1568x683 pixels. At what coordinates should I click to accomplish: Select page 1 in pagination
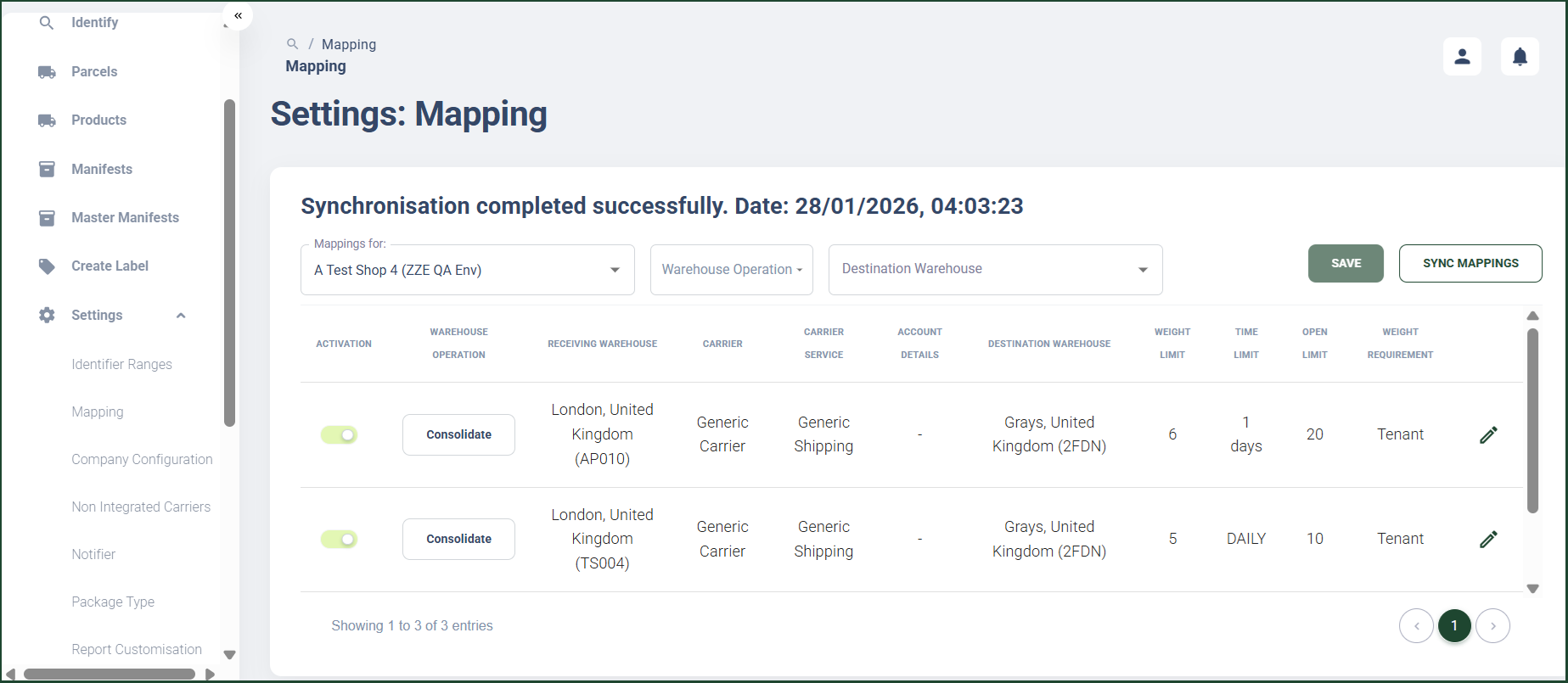click(x=1454, y=626)
